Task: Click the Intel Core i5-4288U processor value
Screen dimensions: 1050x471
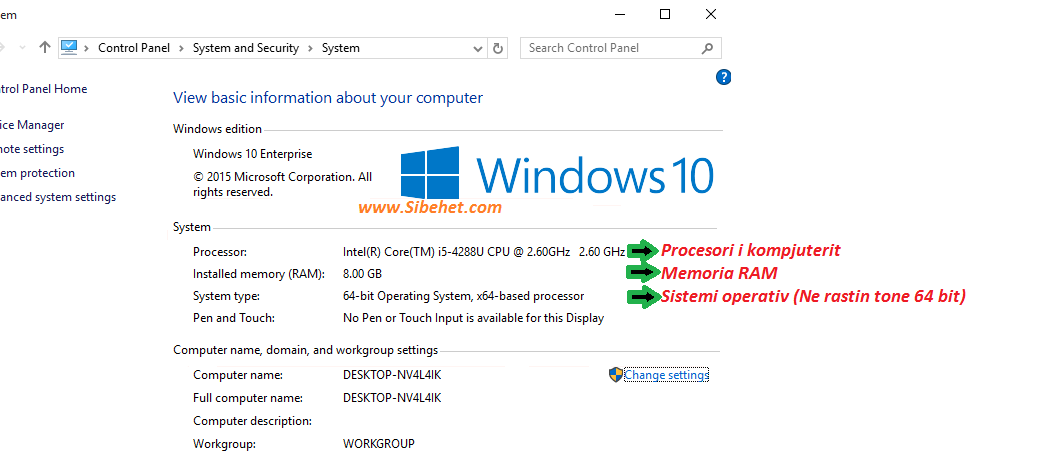Action: tap(484, 252)
